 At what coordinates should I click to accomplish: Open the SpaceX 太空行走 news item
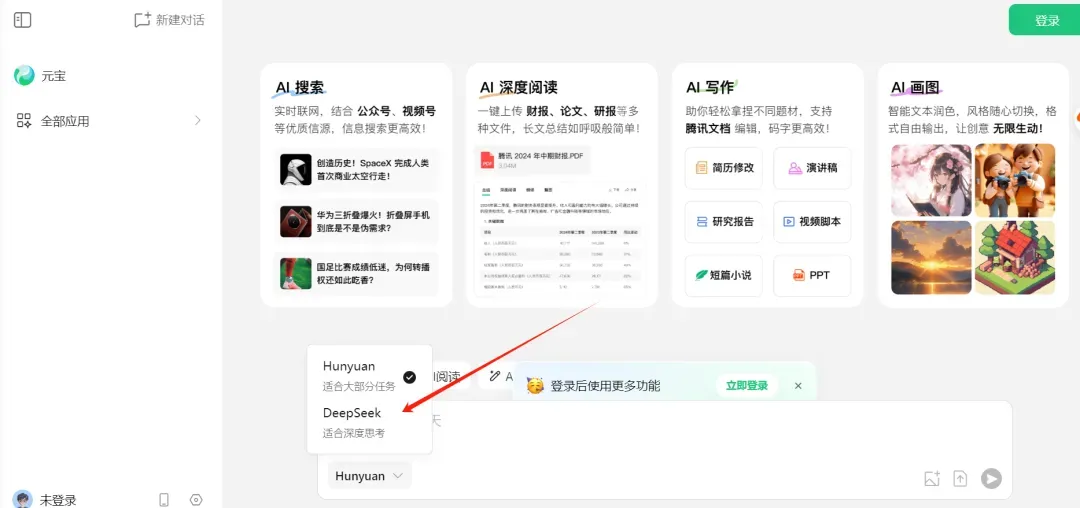coord(356,169)
